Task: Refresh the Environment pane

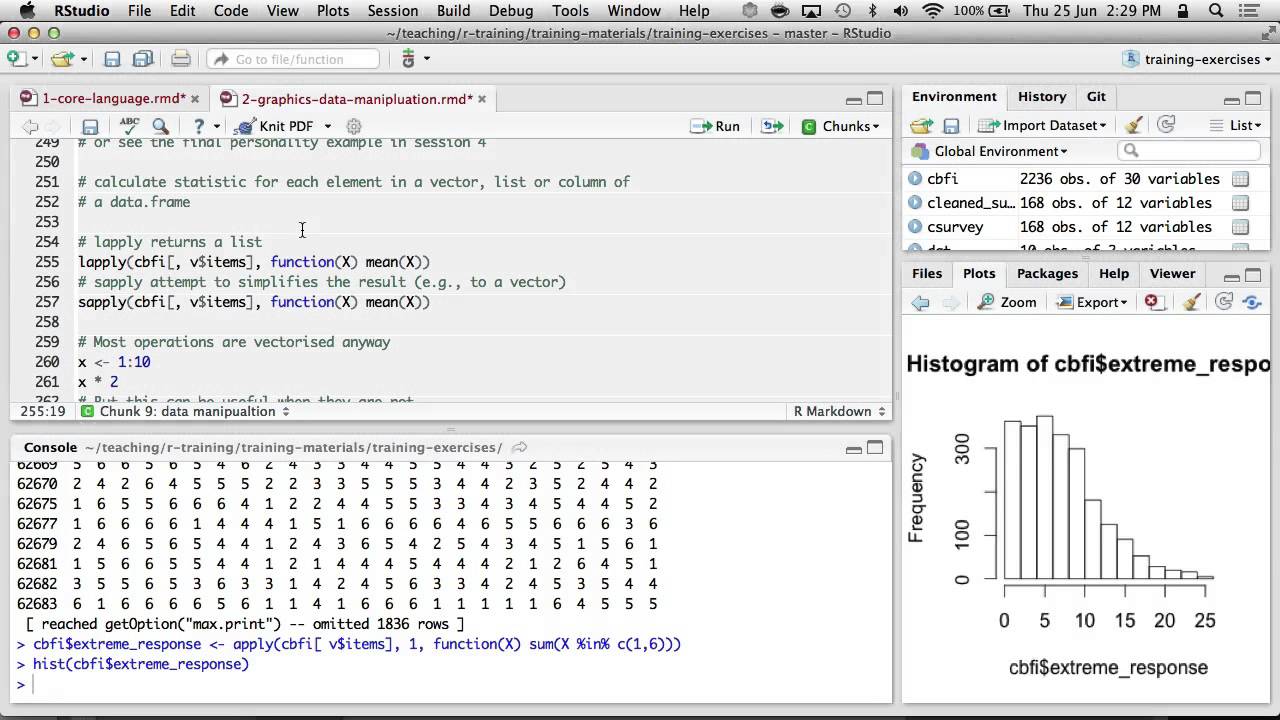Action: [1165, 126]
